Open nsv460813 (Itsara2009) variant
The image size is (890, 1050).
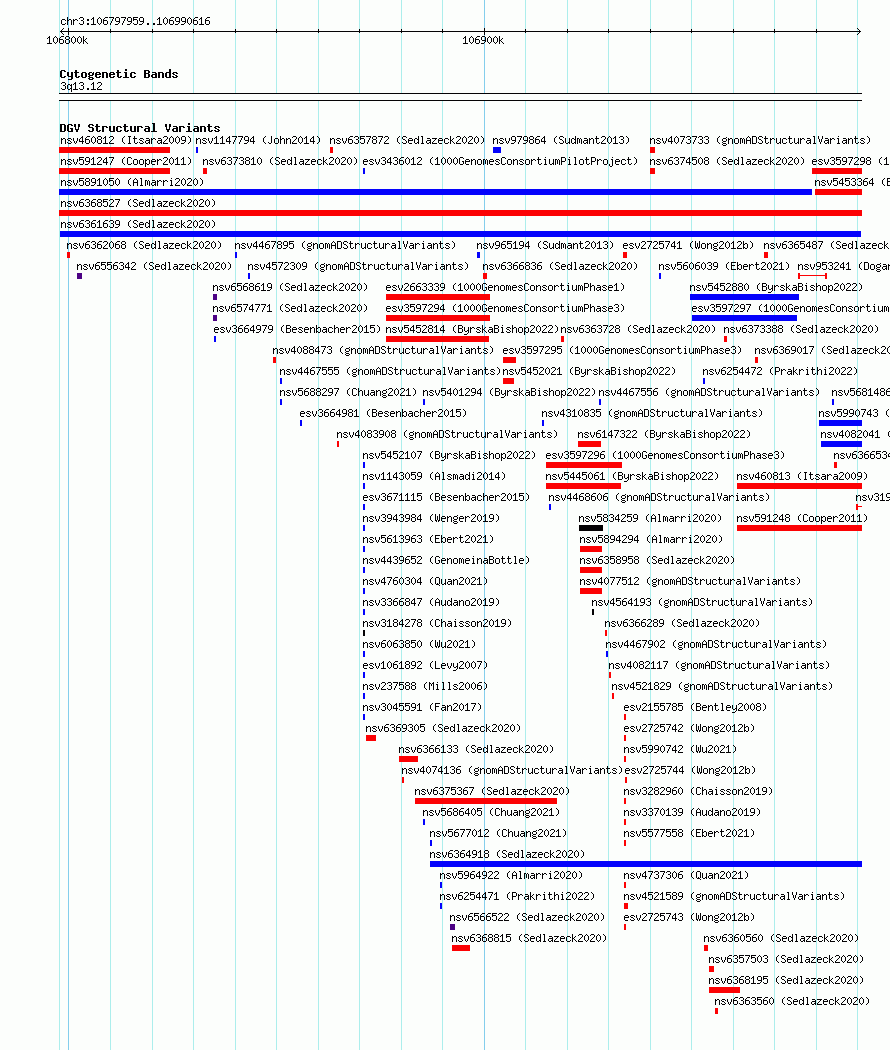coord(802,477)
